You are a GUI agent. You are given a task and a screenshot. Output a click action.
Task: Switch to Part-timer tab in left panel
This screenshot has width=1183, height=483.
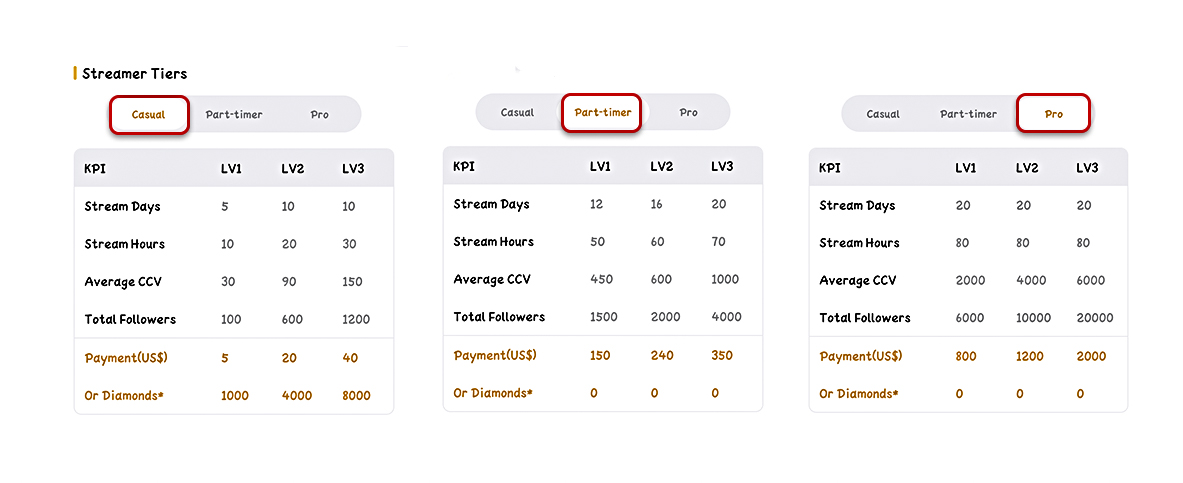click(x=234, y=115)
